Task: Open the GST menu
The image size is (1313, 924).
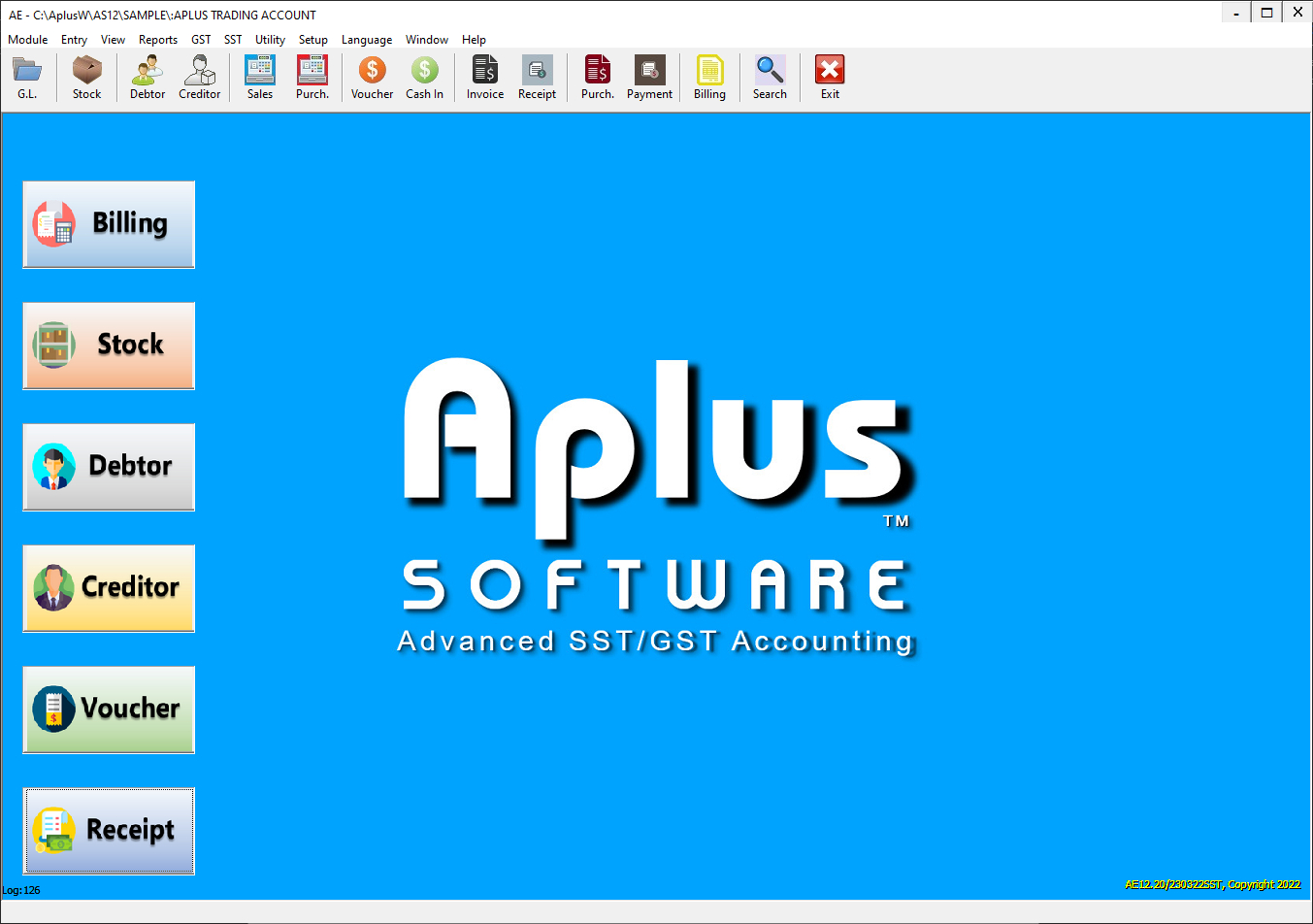Action: pos(200,40)
